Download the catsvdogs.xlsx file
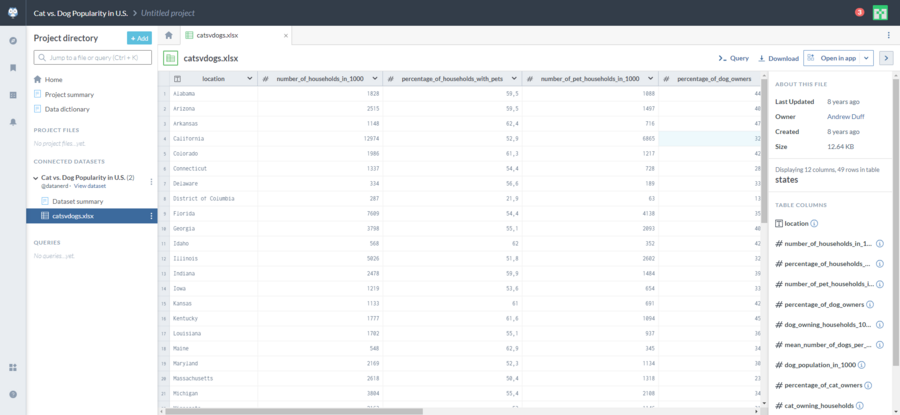This screenshot has width=900, height=415. coord(778,58)
